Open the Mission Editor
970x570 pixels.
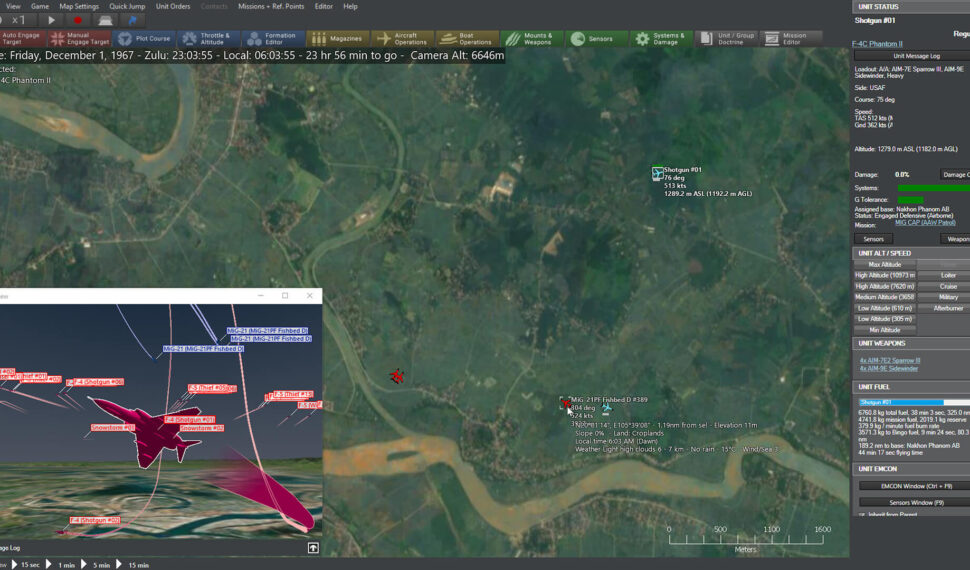786,39
